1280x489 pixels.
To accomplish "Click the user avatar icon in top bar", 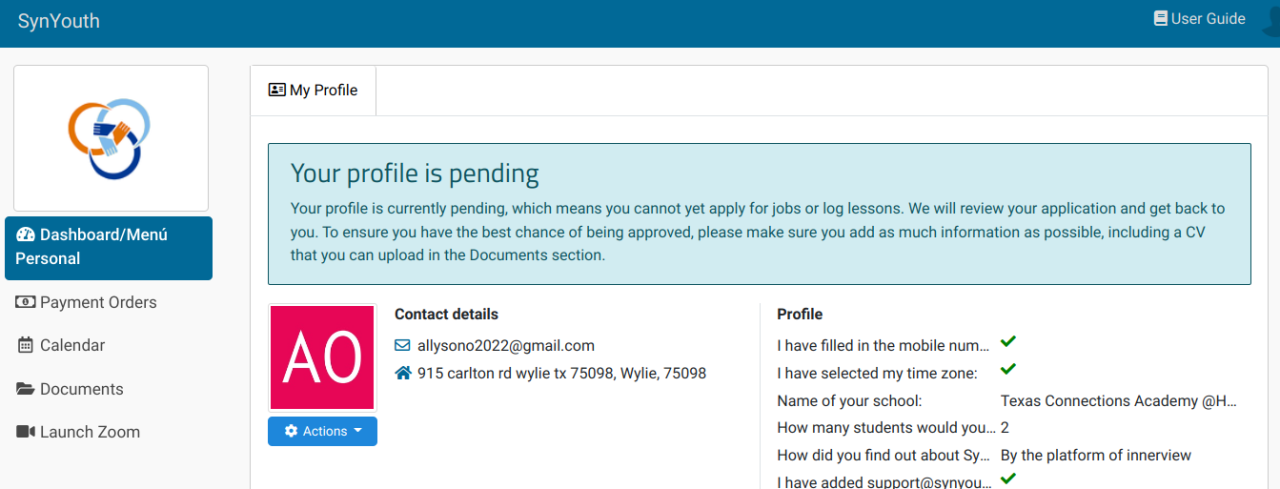I will pyautogui.click(x=1271, y=21).
